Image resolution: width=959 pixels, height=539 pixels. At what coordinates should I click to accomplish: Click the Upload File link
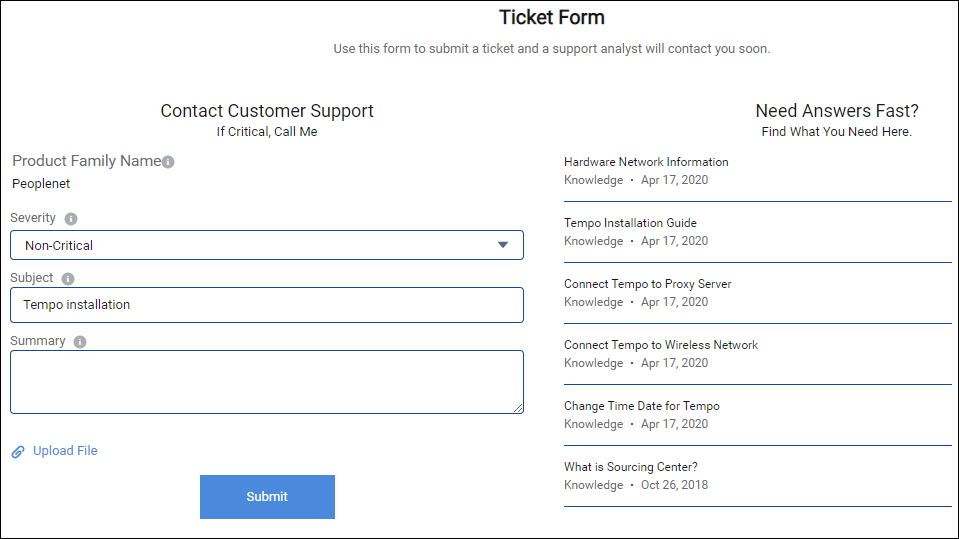65,451
